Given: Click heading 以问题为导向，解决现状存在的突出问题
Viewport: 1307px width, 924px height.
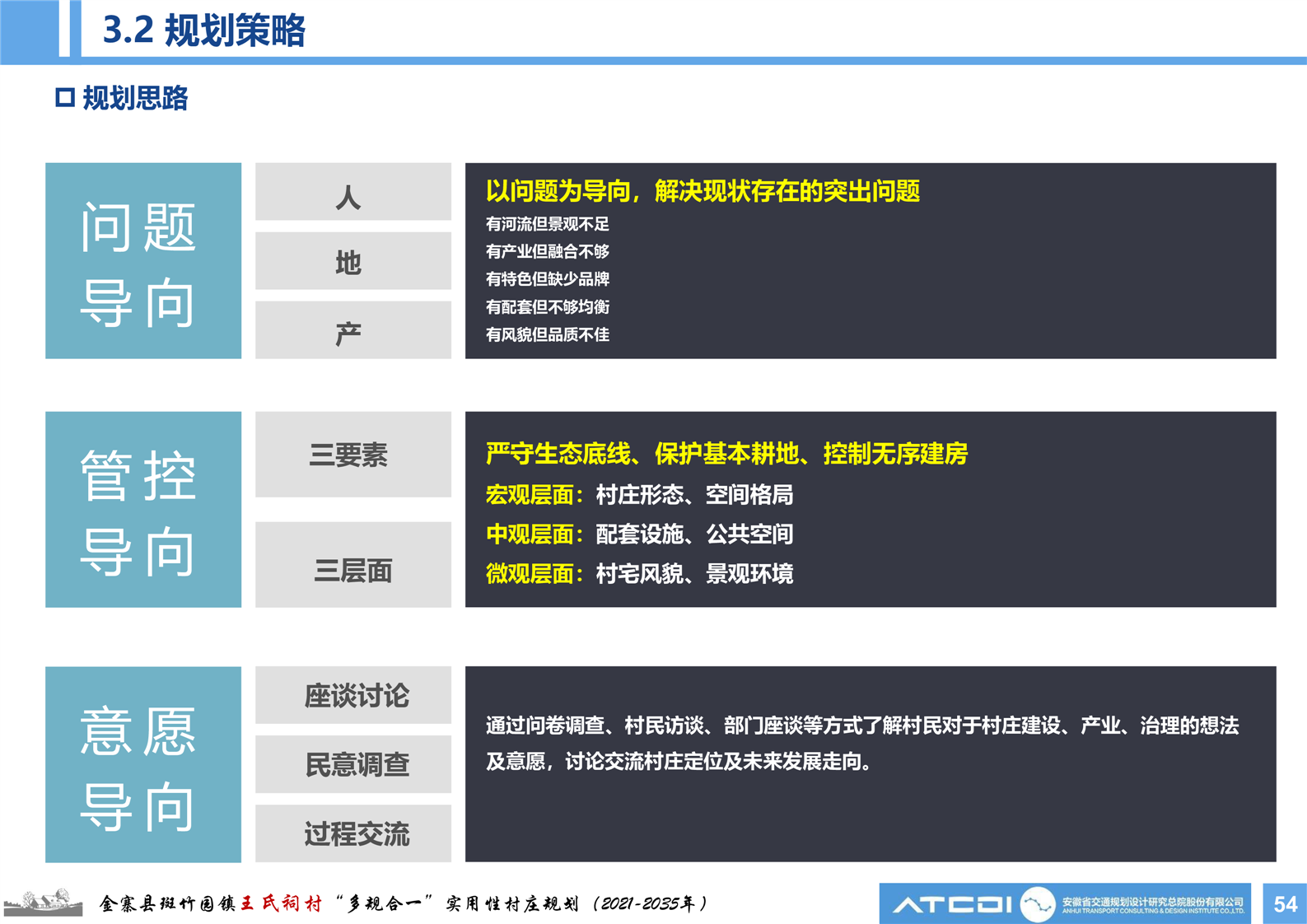Looking at the screenshot, I should (x=703, y=192).
